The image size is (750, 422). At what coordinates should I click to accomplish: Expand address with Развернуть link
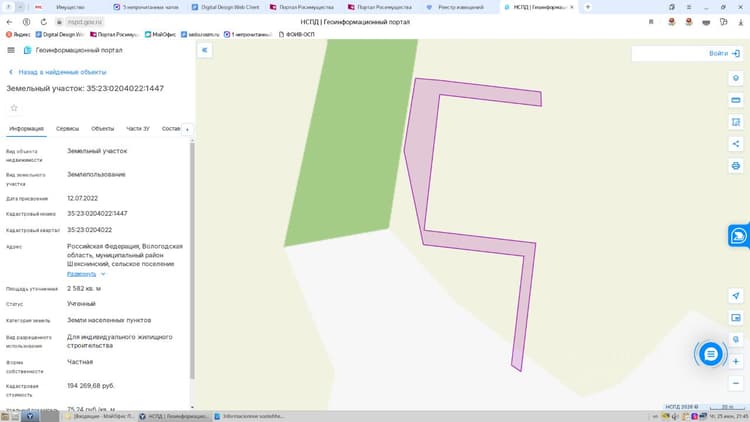pyautogui.click(x=81, y=274)
